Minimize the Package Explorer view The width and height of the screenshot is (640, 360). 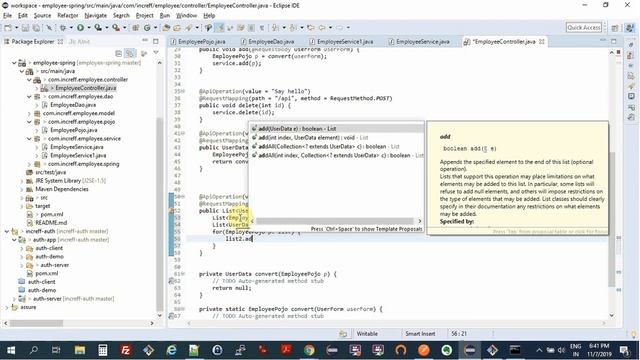click(145, 41)
